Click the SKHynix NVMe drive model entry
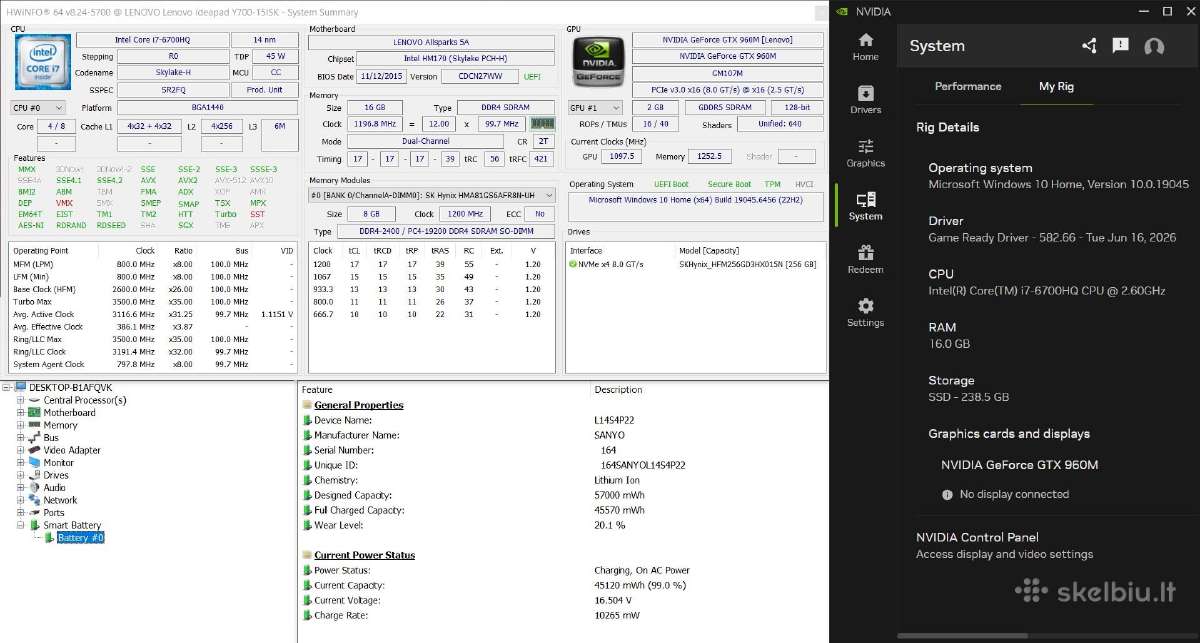The image size is (1200, 643). pos(748,264)
